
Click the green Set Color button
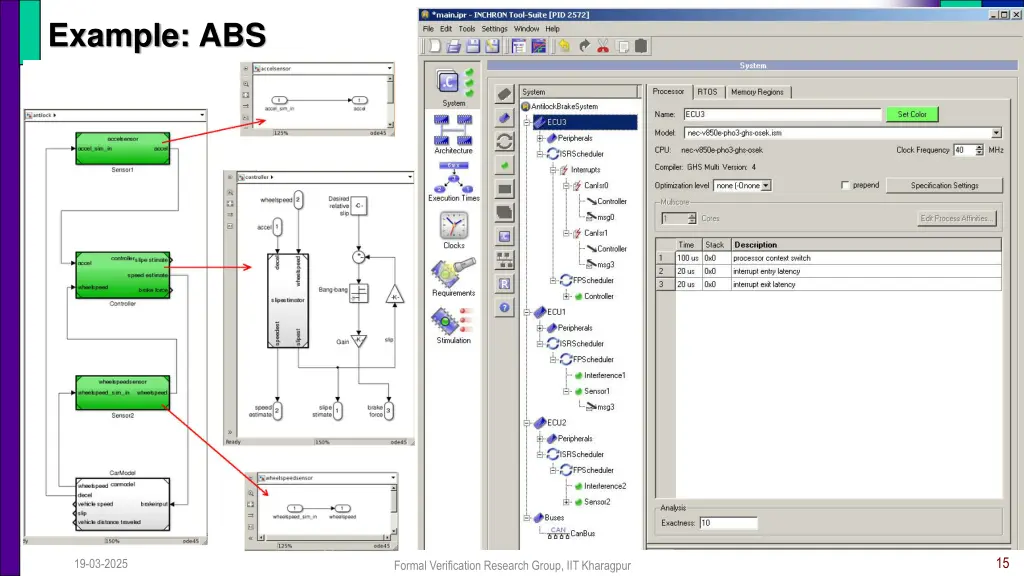912,114
